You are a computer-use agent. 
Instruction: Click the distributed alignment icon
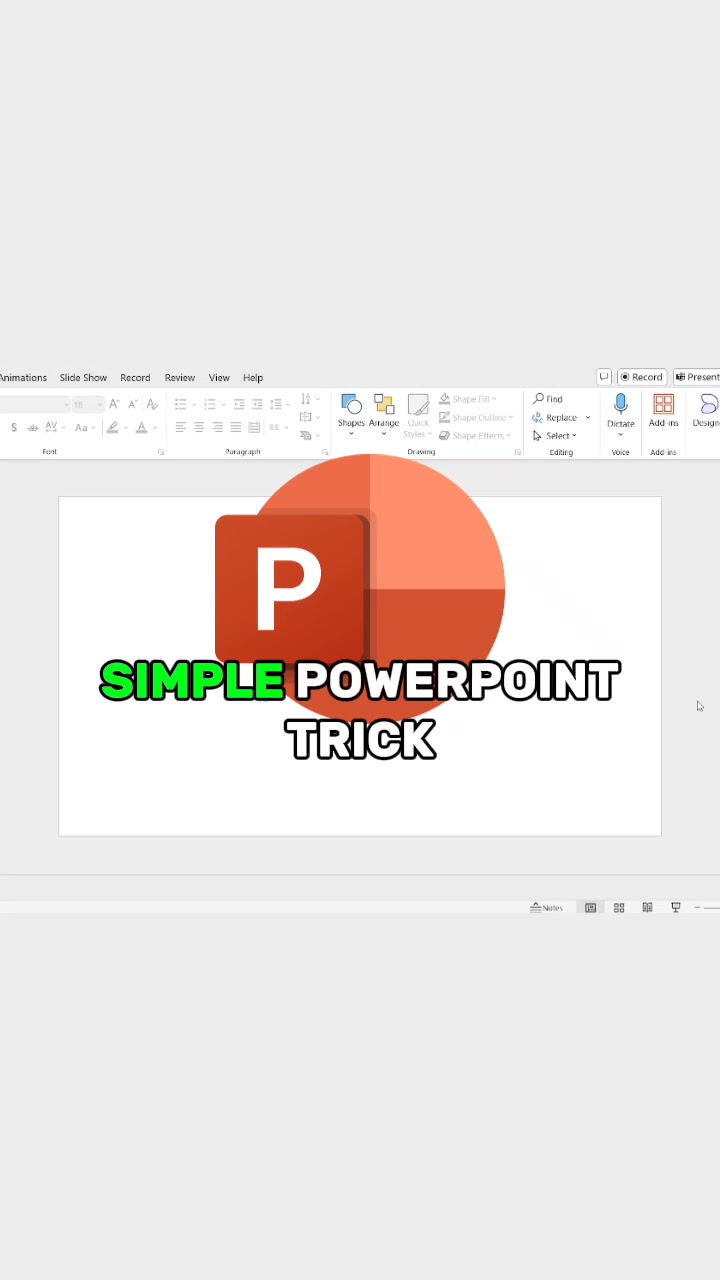coord(254,428)
